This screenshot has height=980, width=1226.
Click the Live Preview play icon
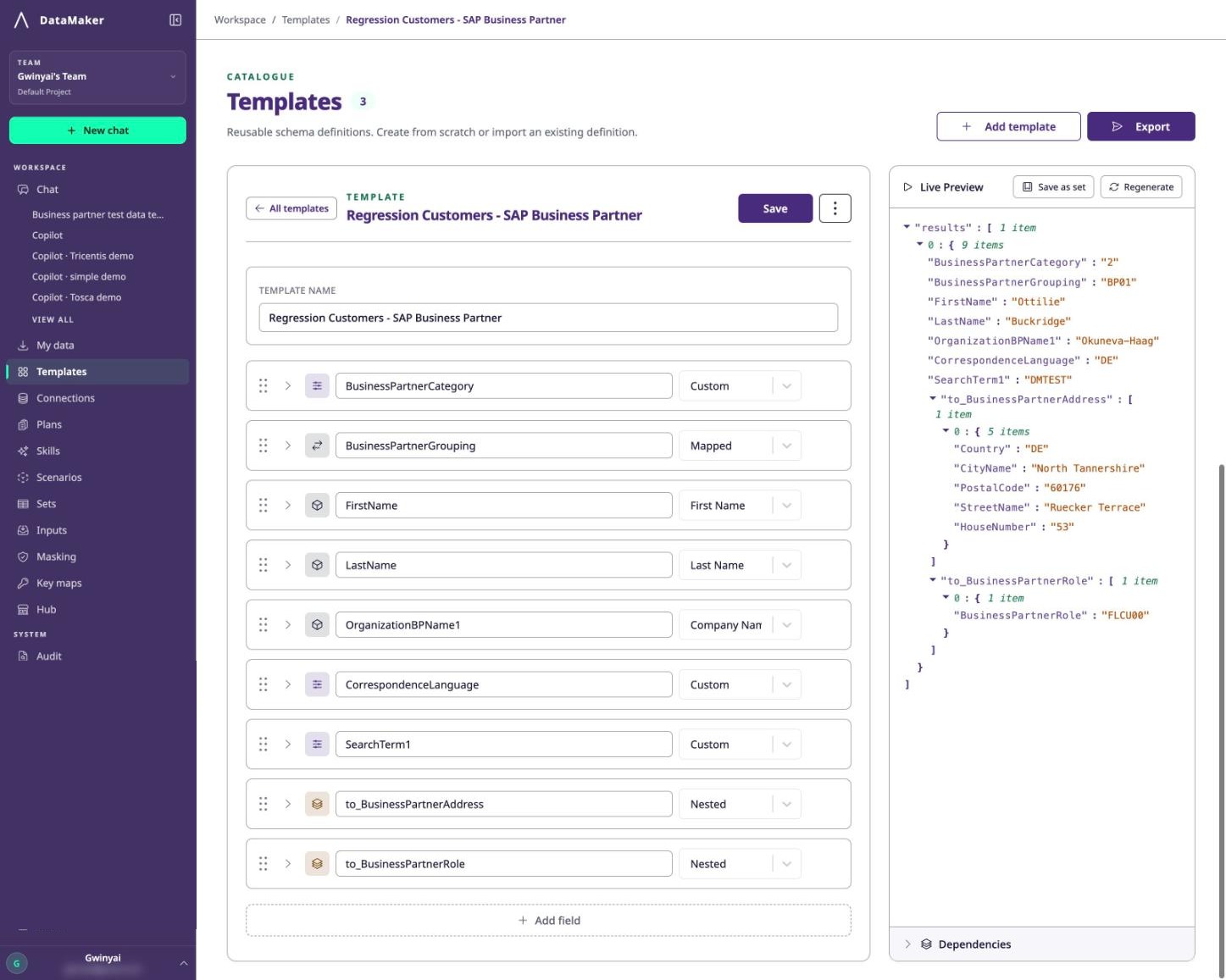907,187
